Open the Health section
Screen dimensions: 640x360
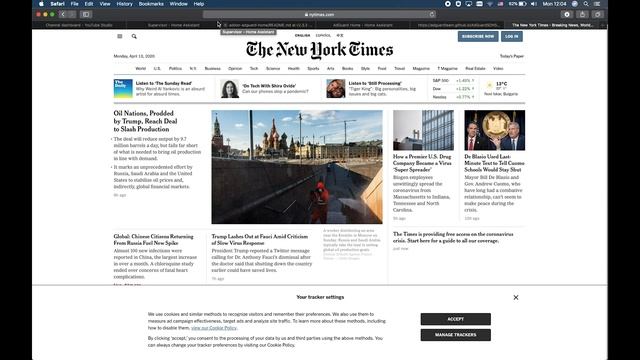coord(293,69)
